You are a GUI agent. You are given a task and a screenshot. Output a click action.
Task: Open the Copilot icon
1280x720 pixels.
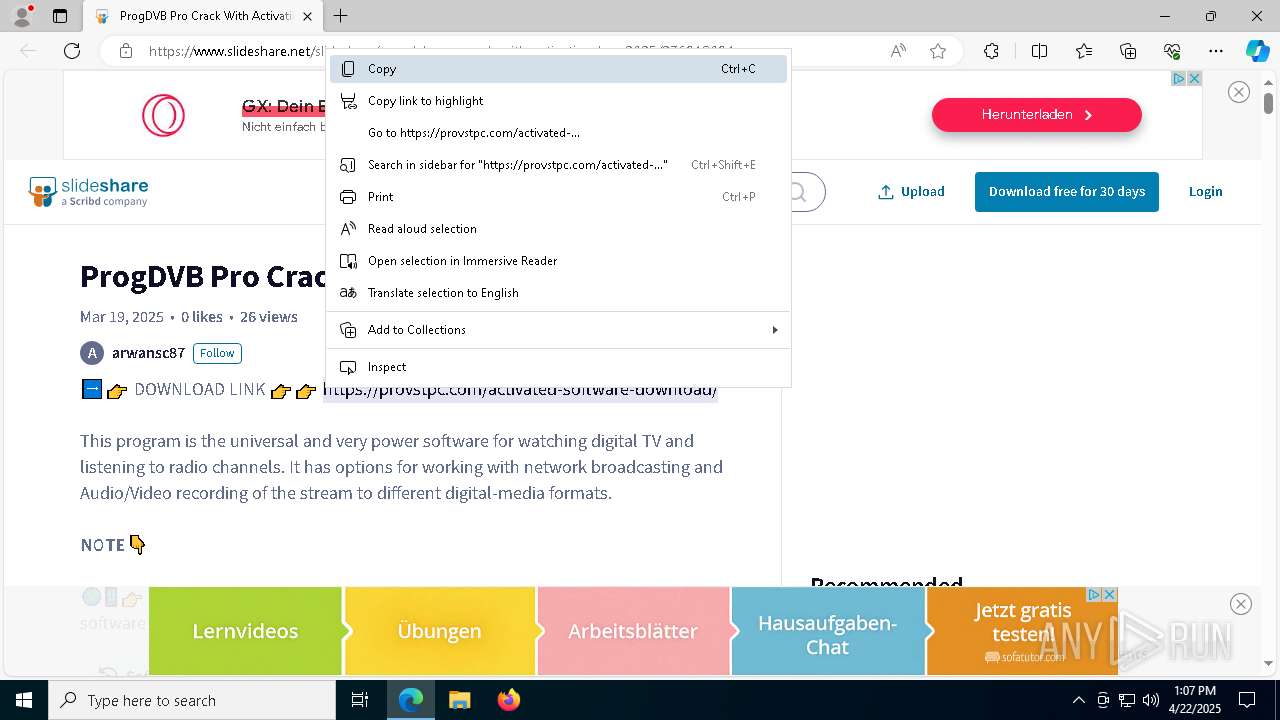tap(1257, 51)
